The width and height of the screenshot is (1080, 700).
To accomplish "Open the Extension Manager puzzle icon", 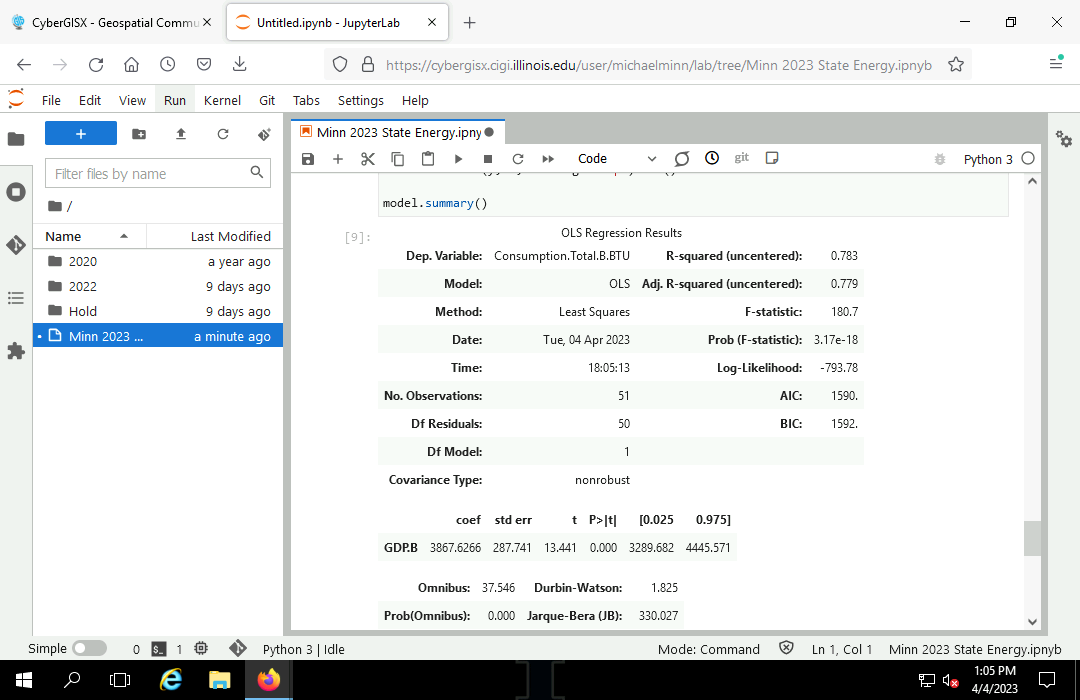I will coord(16,351).
